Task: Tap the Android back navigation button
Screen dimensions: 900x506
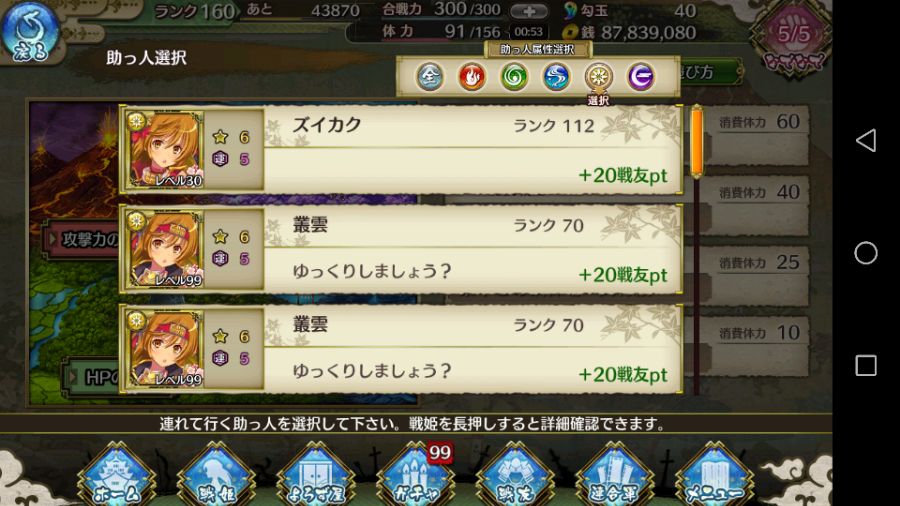Action: click(866, 140)
